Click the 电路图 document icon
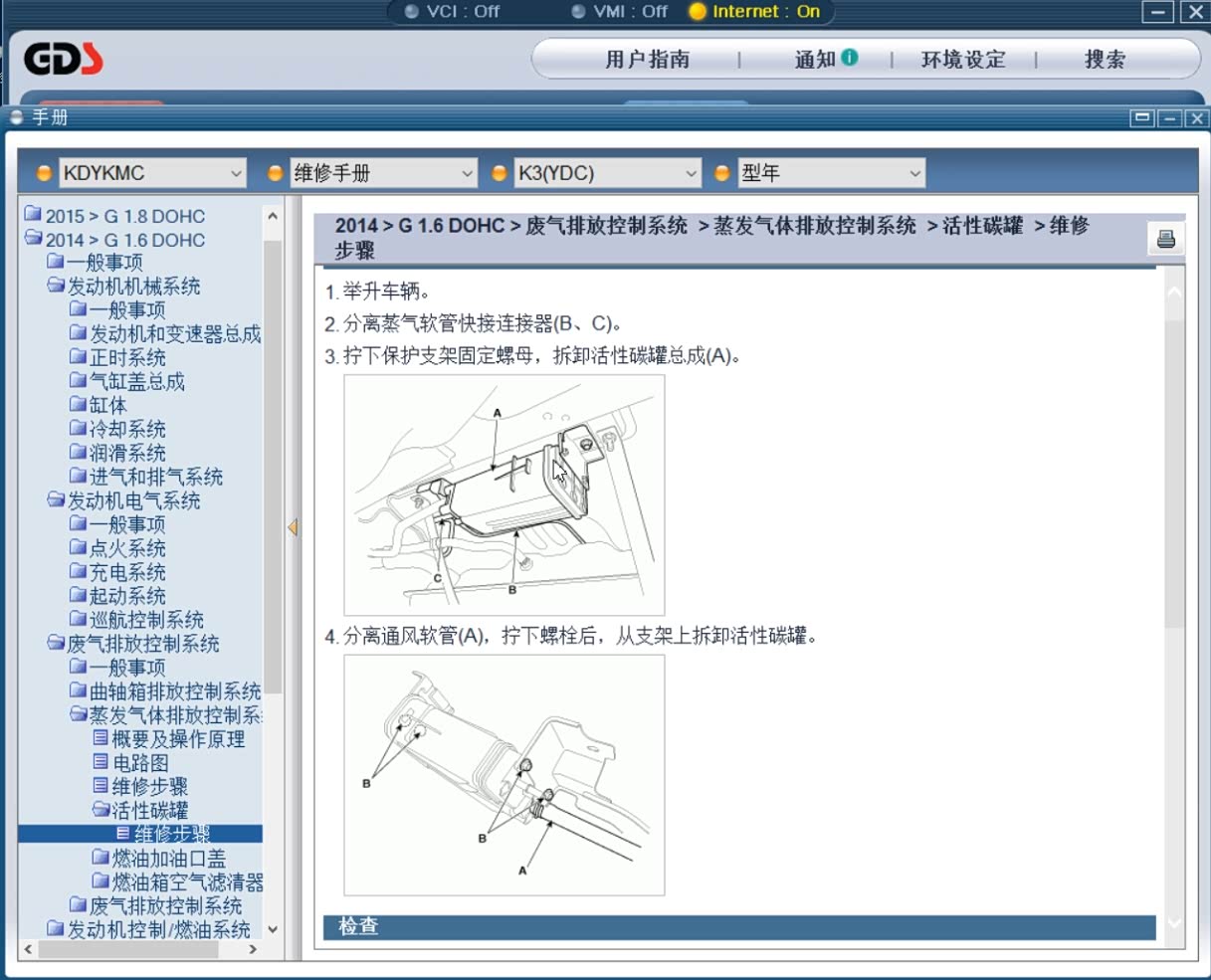The height and width of the screenshot is (980, 1211). (x=101, y=762)
